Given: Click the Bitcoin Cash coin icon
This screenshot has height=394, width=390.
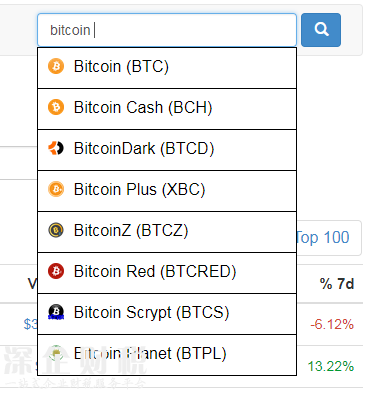Looking at the screenshot, I should [56, 107].
